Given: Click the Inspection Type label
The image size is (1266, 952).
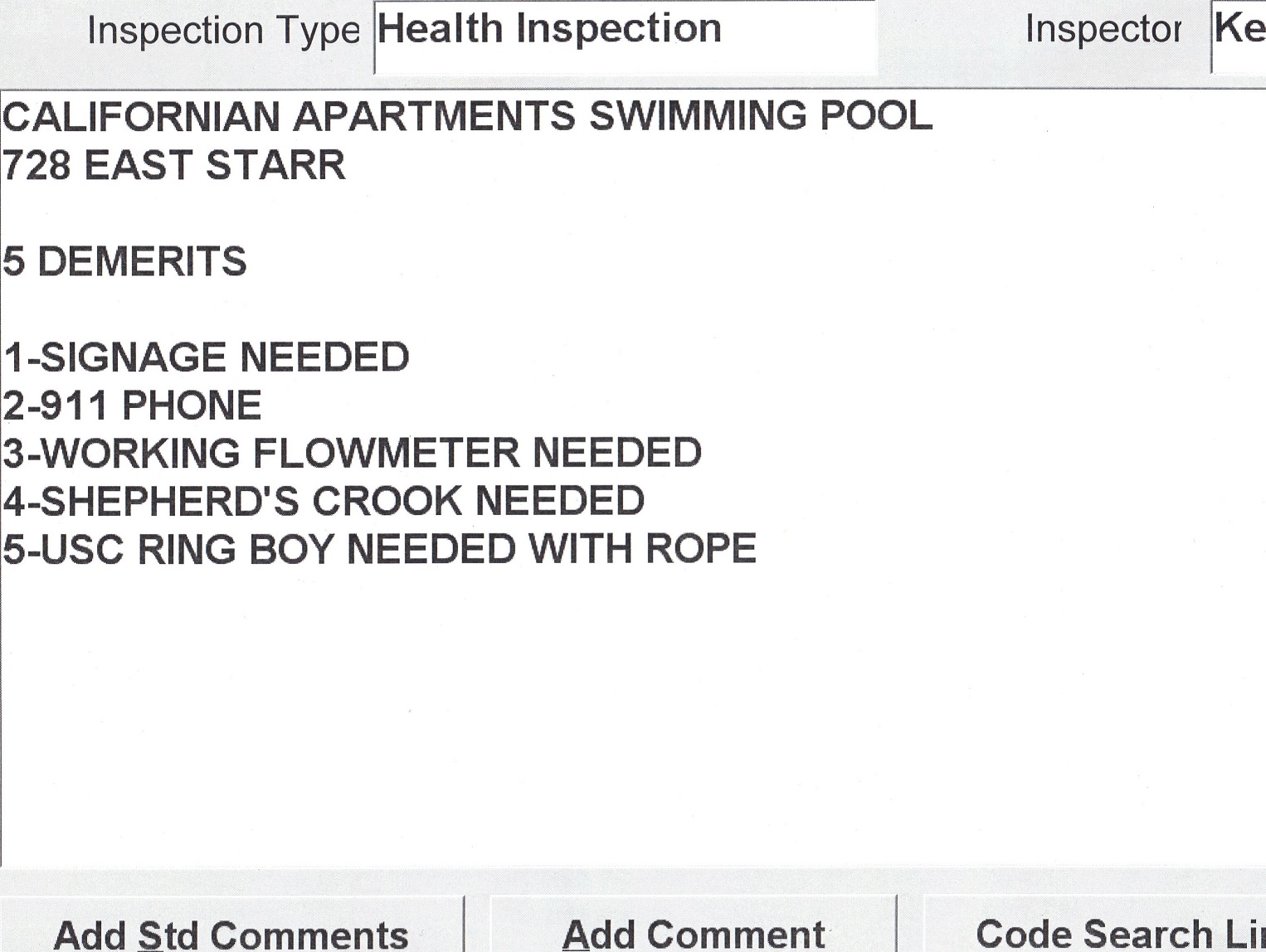Looking at the screenshot, I should coord(223,32).
